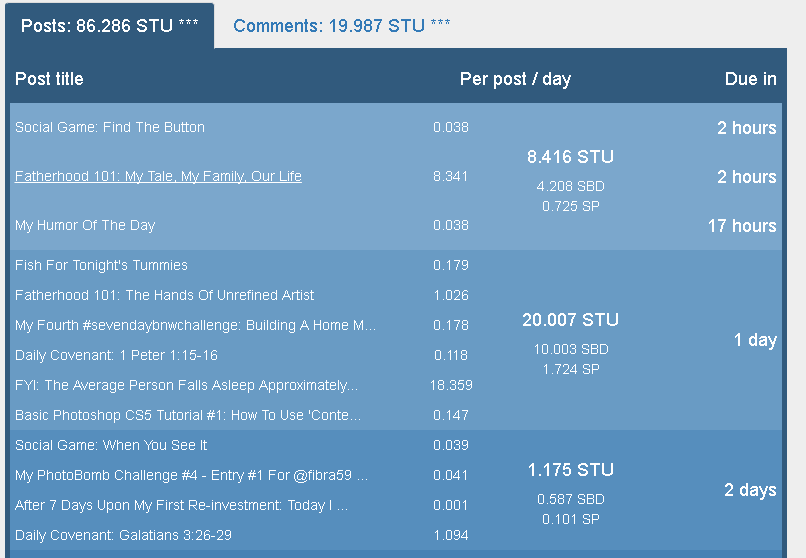Open 'Fatherhood 101: My Tale, My Family, Our Life'

(158, 176)
